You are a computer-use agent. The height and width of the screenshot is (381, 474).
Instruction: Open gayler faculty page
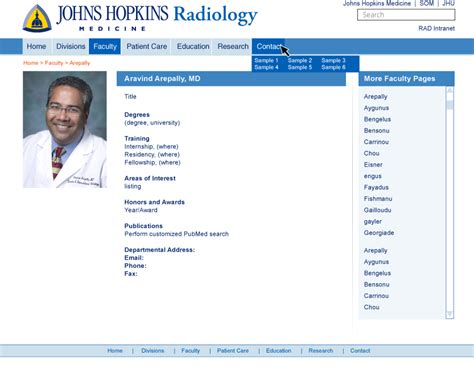[x=372, y=221]
